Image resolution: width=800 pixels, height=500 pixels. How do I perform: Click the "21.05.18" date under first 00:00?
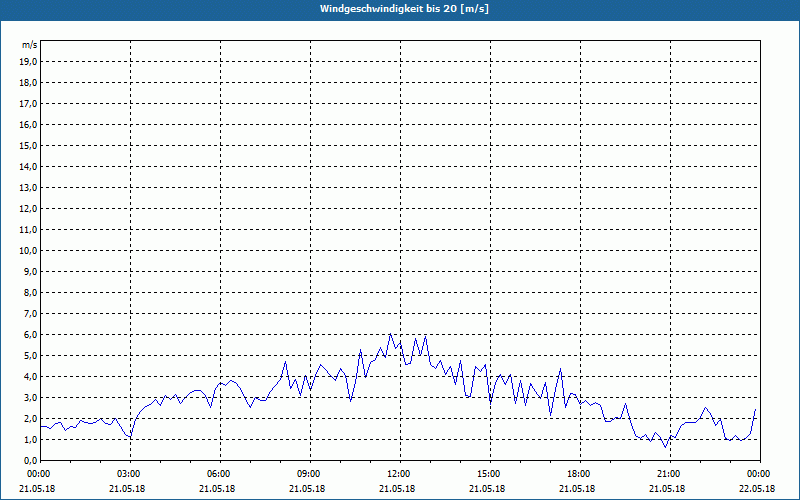click(37, 489)
